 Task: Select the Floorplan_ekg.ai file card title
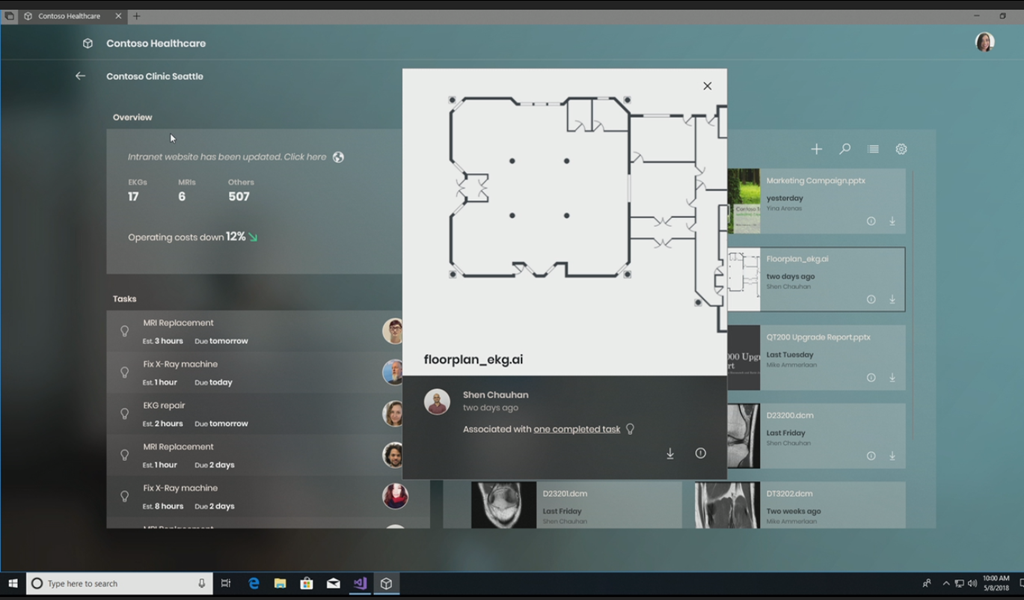[797, 259]
